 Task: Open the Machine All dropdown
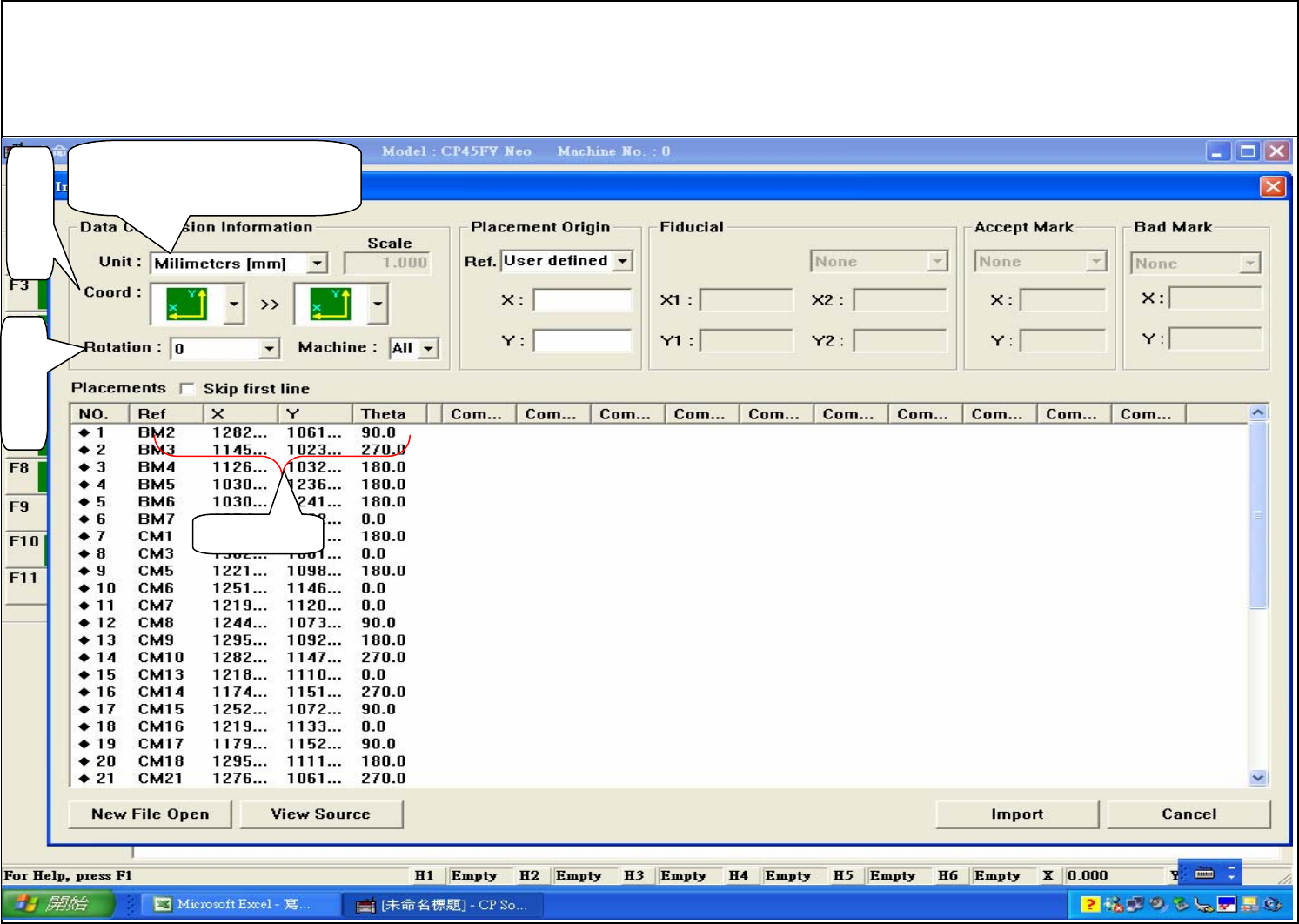click(x=428, y=348)
